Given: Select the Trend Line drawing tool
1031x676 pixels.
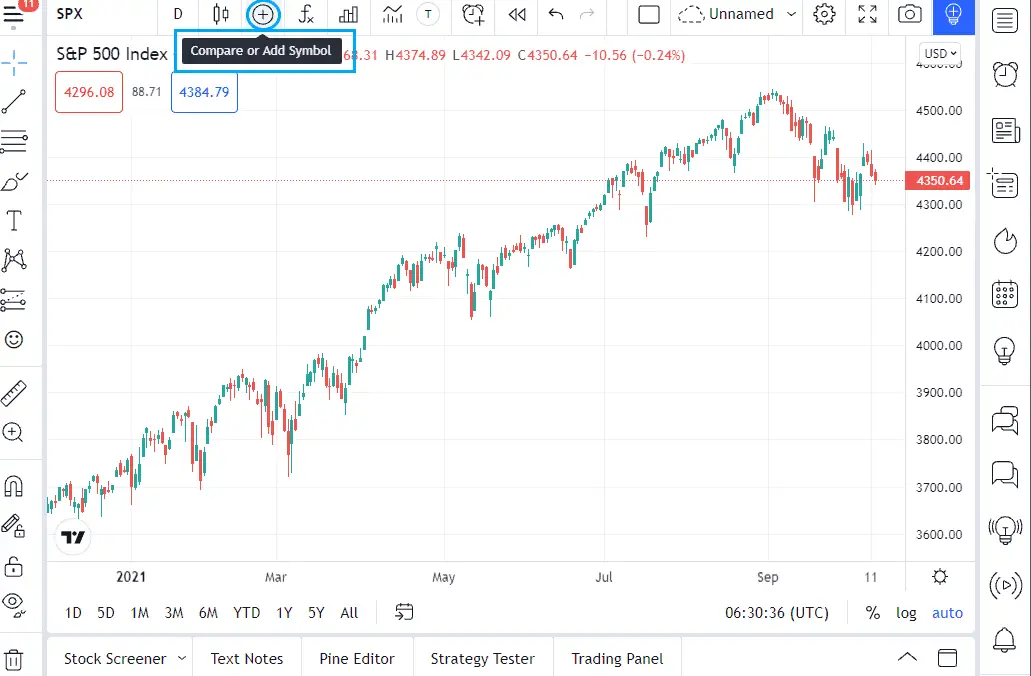Looking at the screenshot, I should (15, 102).
